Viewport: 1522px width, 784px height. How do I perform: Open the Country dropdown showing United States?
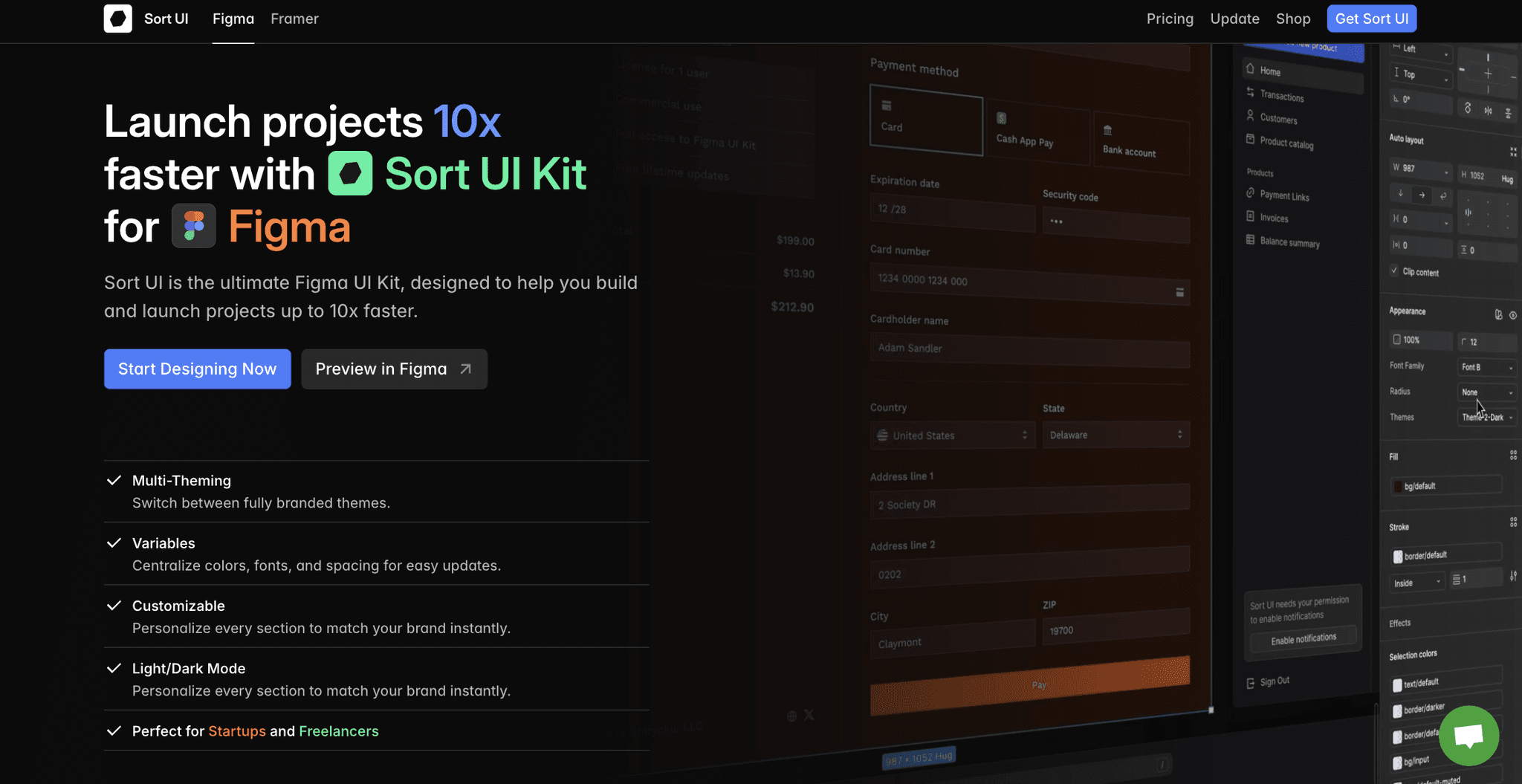pyautogui.click(x=953, y=435)
